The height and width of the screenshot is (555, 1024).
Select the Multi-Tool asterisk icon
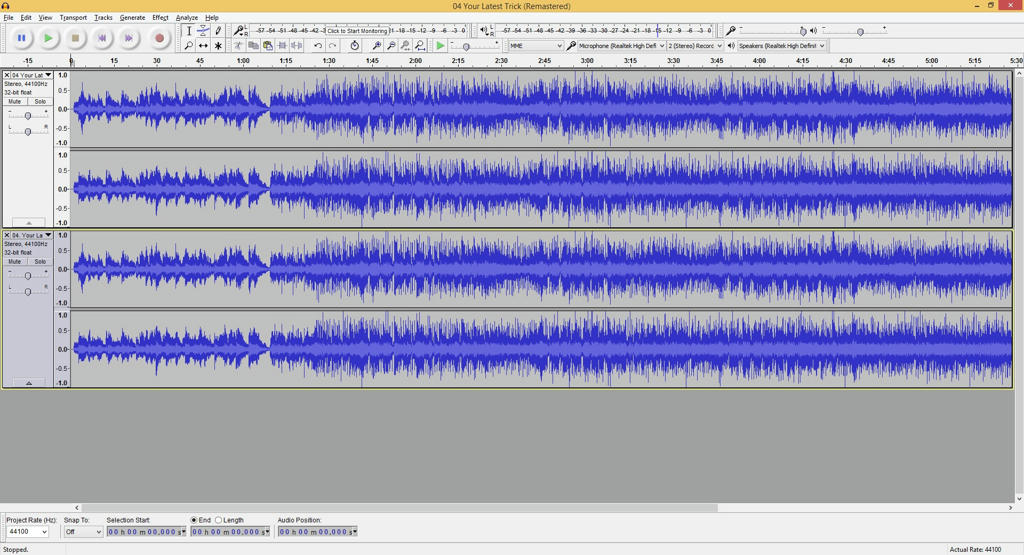[218, 46]
